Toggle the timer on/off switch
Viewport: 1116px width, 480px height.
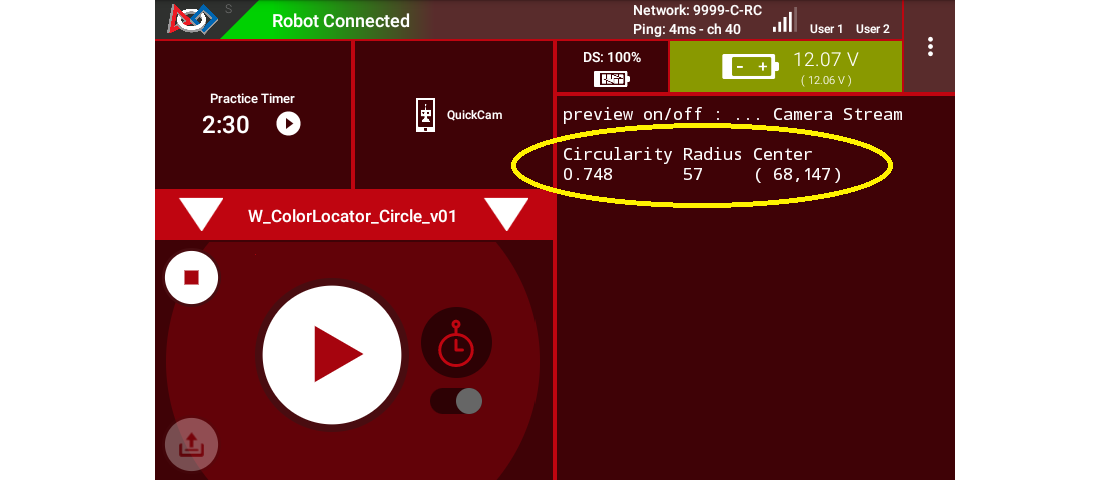(x=456, y=401)
